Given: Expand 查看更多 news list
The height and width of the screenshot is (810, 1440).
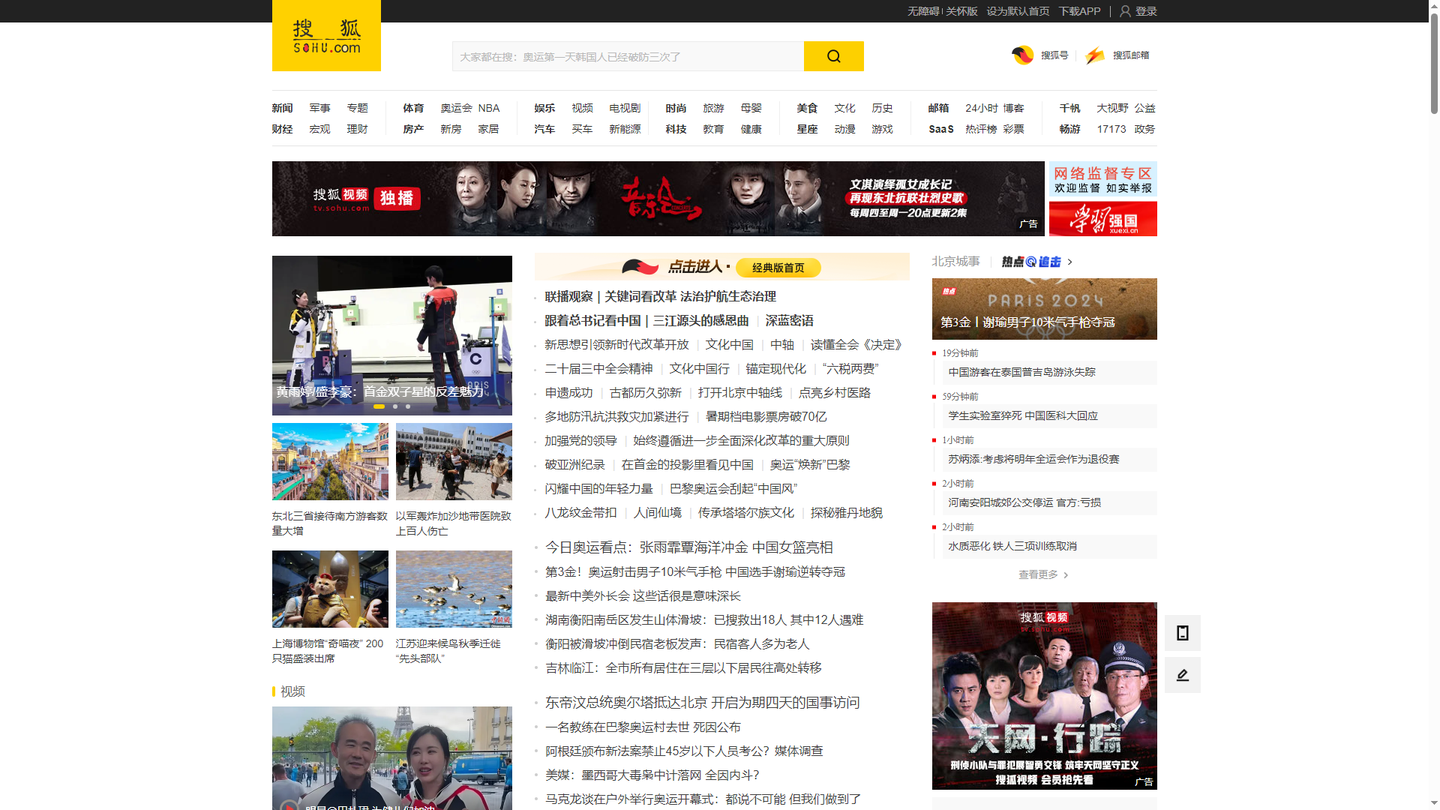Looking at the screenshot, I should (x=1043, y=575).
